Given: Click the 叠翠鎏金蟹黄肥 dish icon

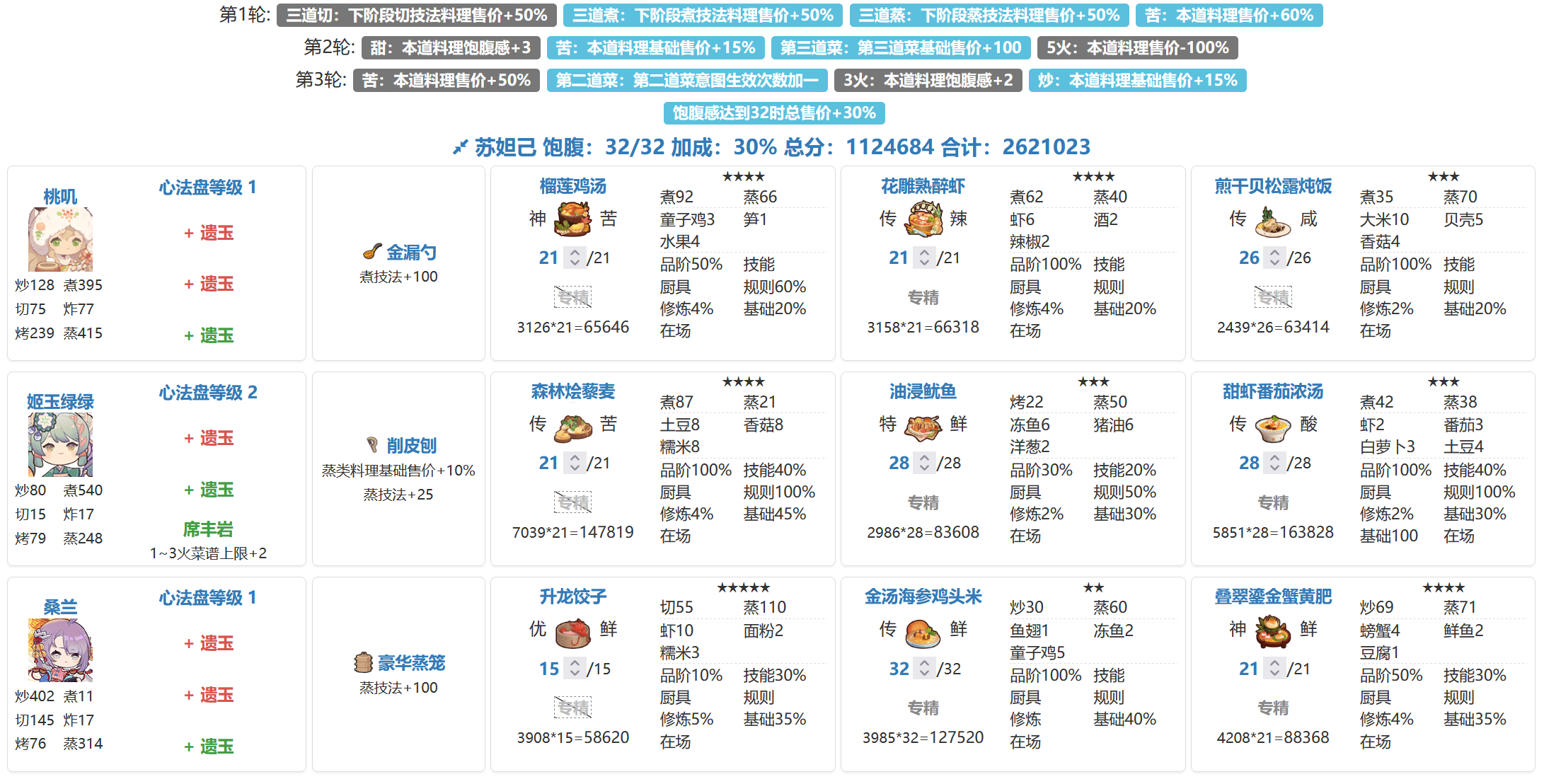Looking at the screenshot, I should pyautogui.click(x=1272, y=630).
